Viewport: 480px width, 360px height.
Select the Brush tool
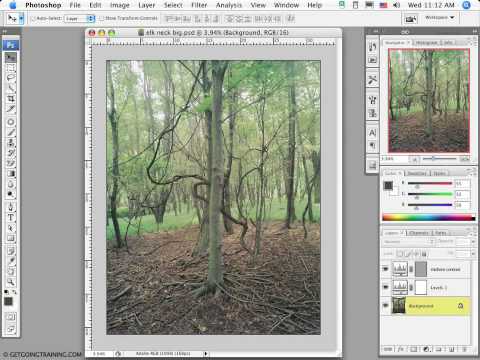11,132
